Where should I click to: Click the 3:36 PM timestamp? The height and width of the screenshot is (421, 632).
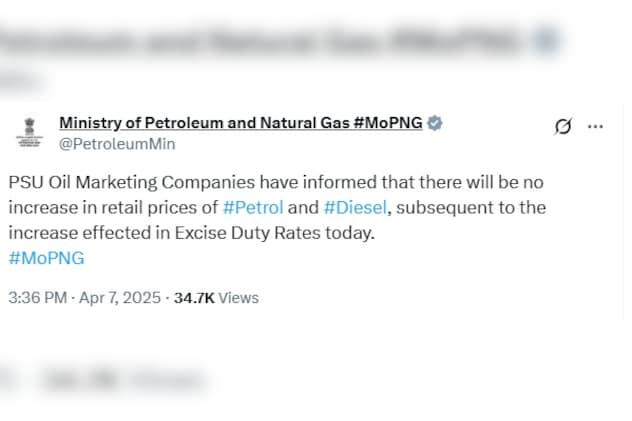pos(37,298)
